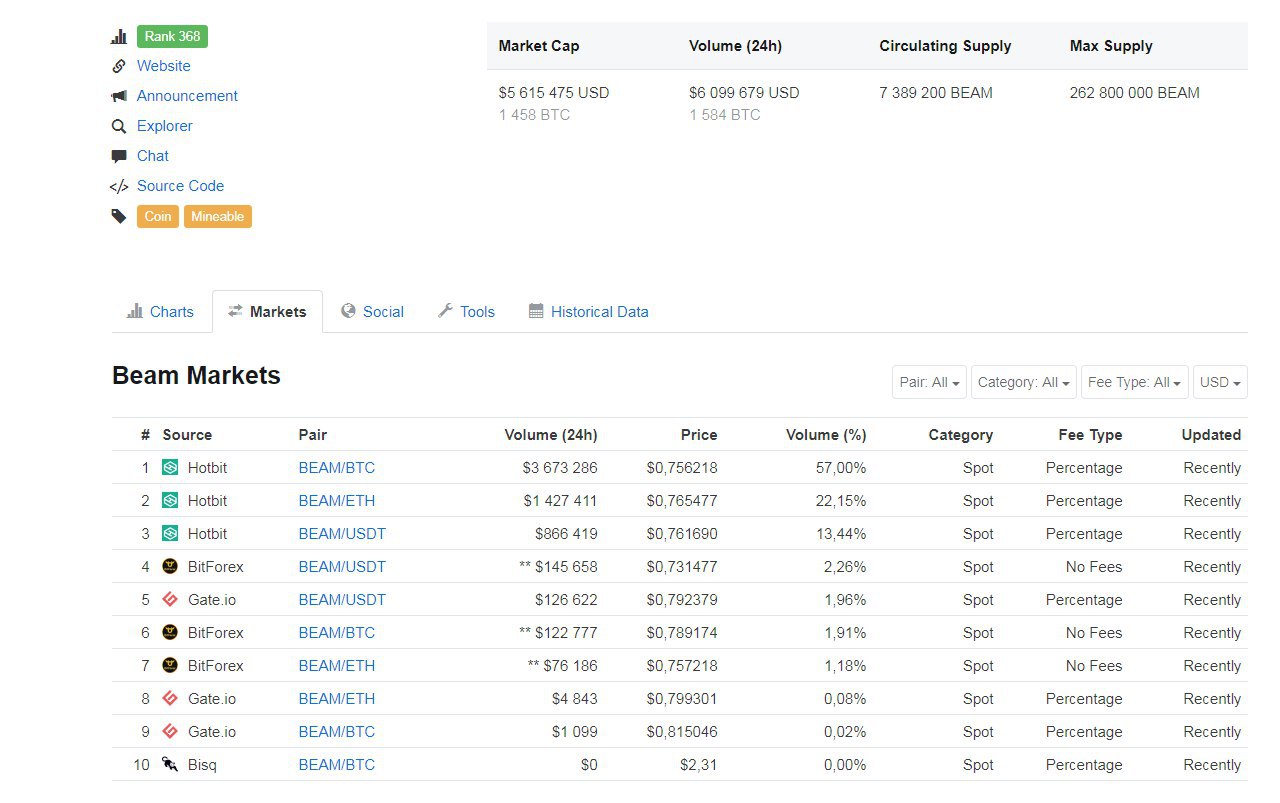Click the Mineable tag badge
The image size is (1280, 803).
point(218,216)
